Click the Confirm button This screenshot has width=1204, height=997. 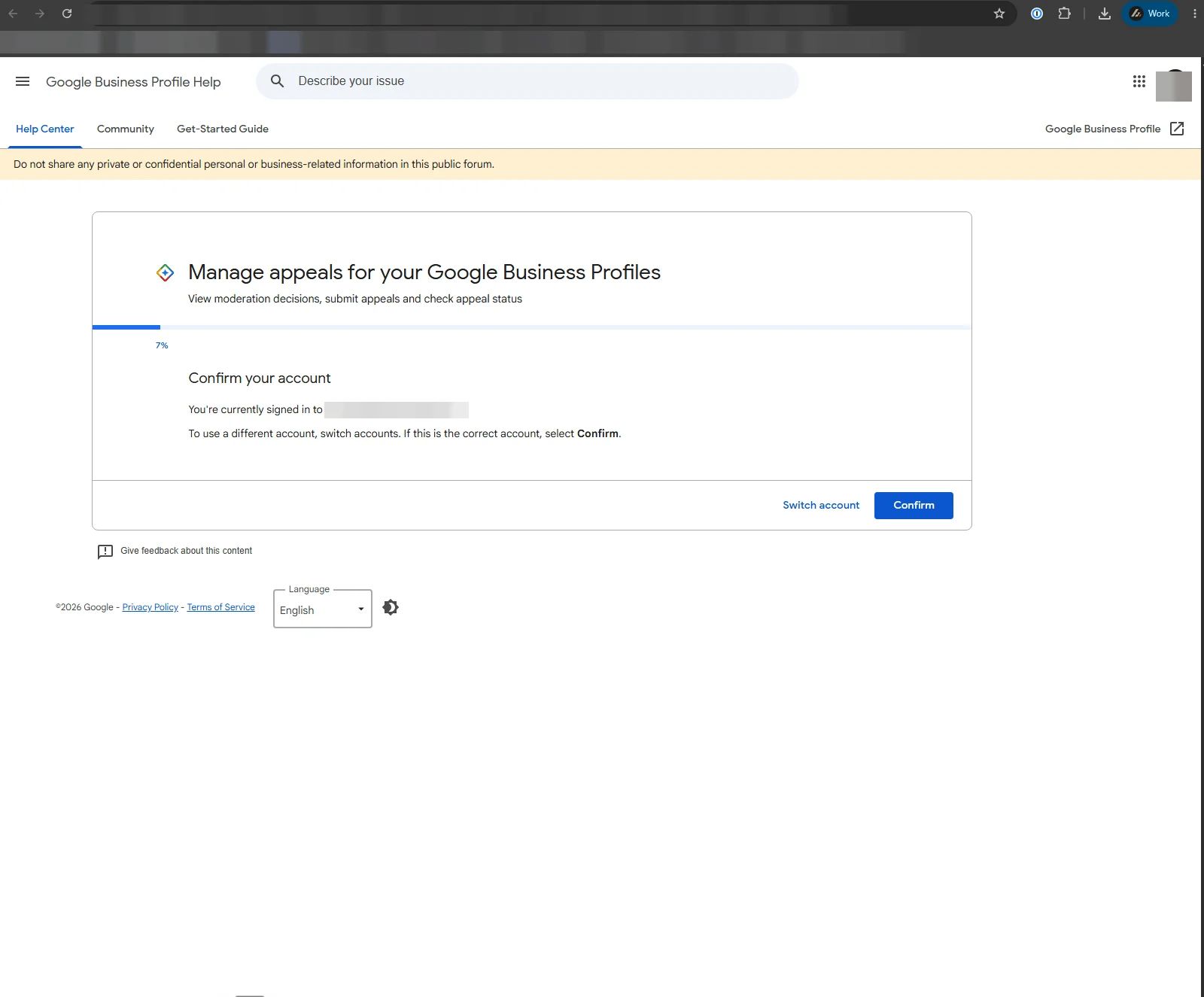(x=914, y=506)
